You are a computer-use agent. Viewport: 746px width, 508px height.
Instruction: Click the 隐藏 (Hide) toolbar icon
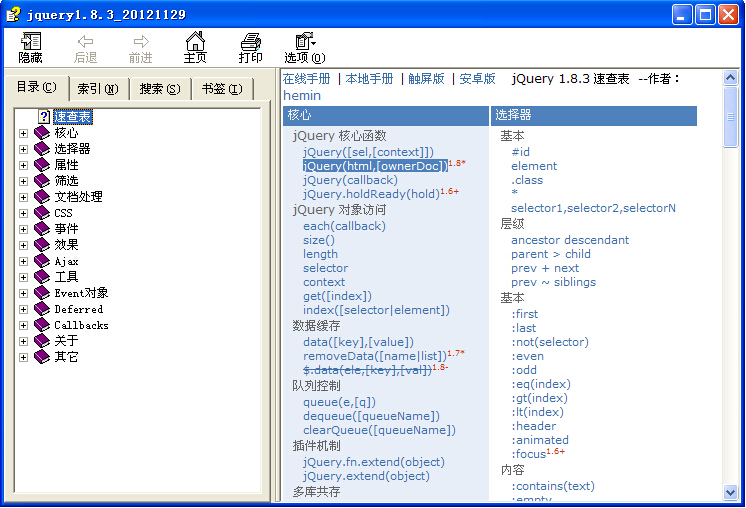click(x=31, y=41)
